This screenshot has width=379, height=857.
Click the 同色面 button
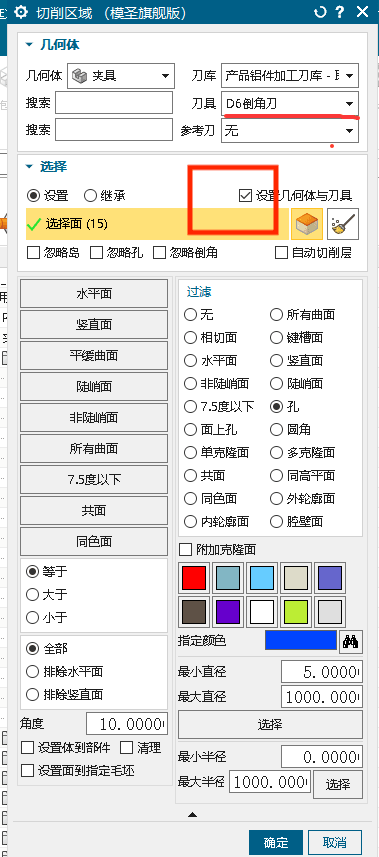tap(94, 542)
